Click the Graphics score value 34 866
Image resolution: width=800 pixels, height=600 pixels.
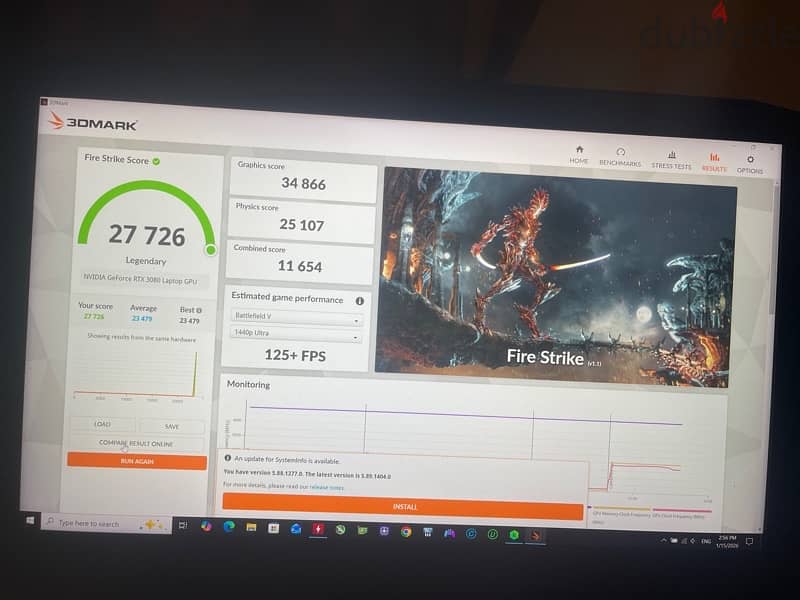point(304,184)
